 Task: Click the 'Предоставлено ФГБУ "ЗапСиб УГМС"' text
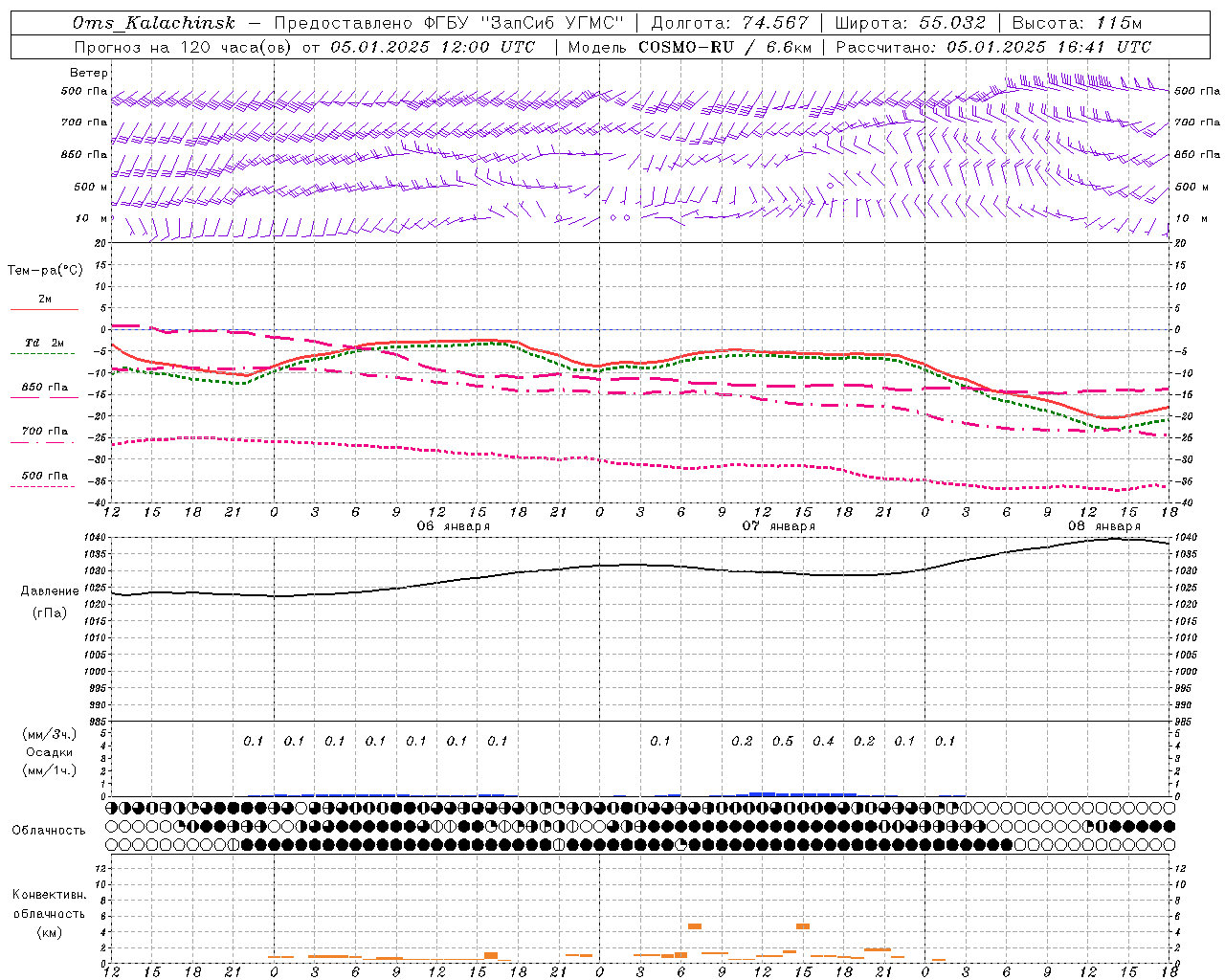[x=449, y=23]
